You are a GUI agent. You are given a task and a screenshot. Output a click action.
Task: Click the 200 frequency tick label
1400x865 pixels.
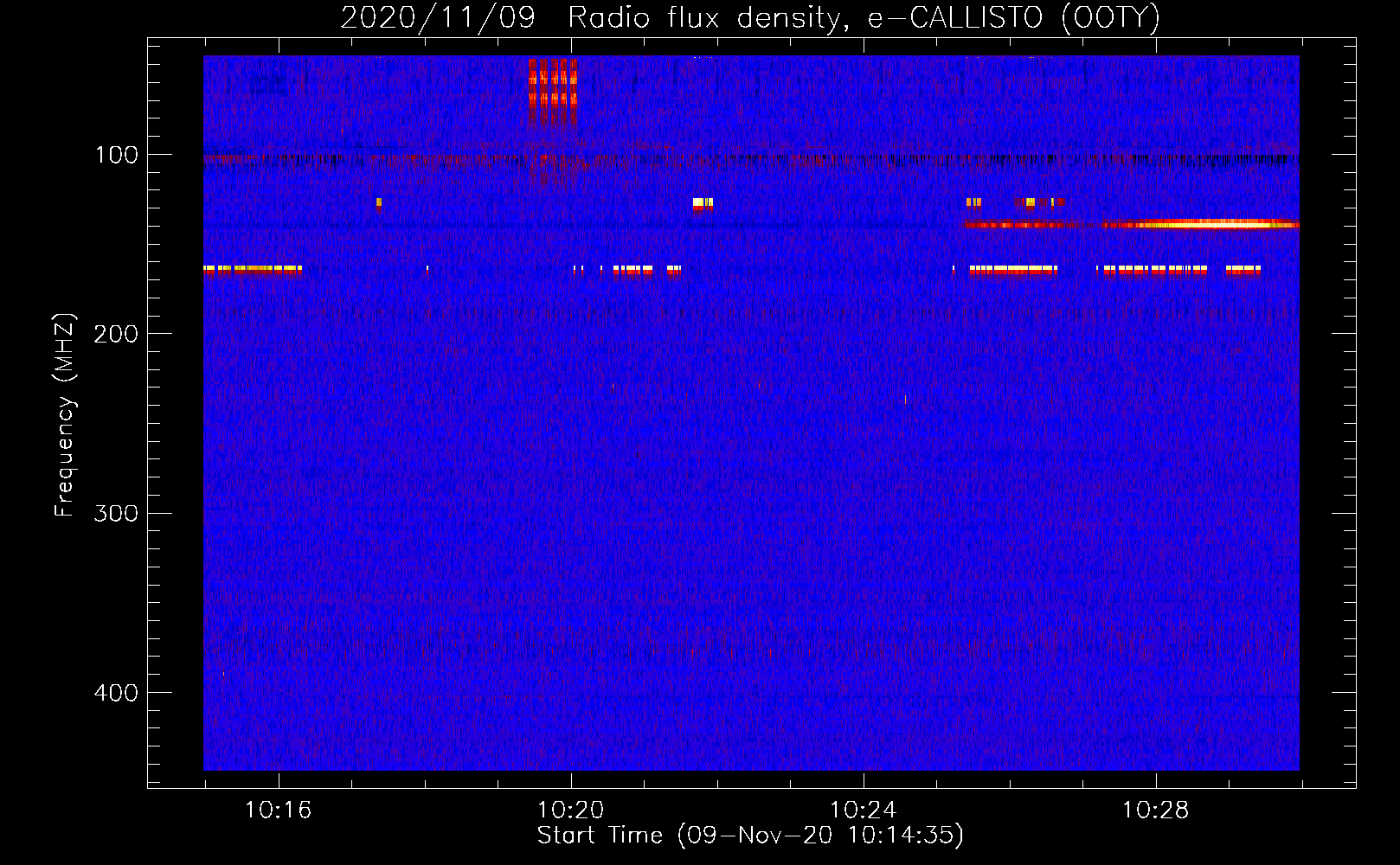(116, 334)
